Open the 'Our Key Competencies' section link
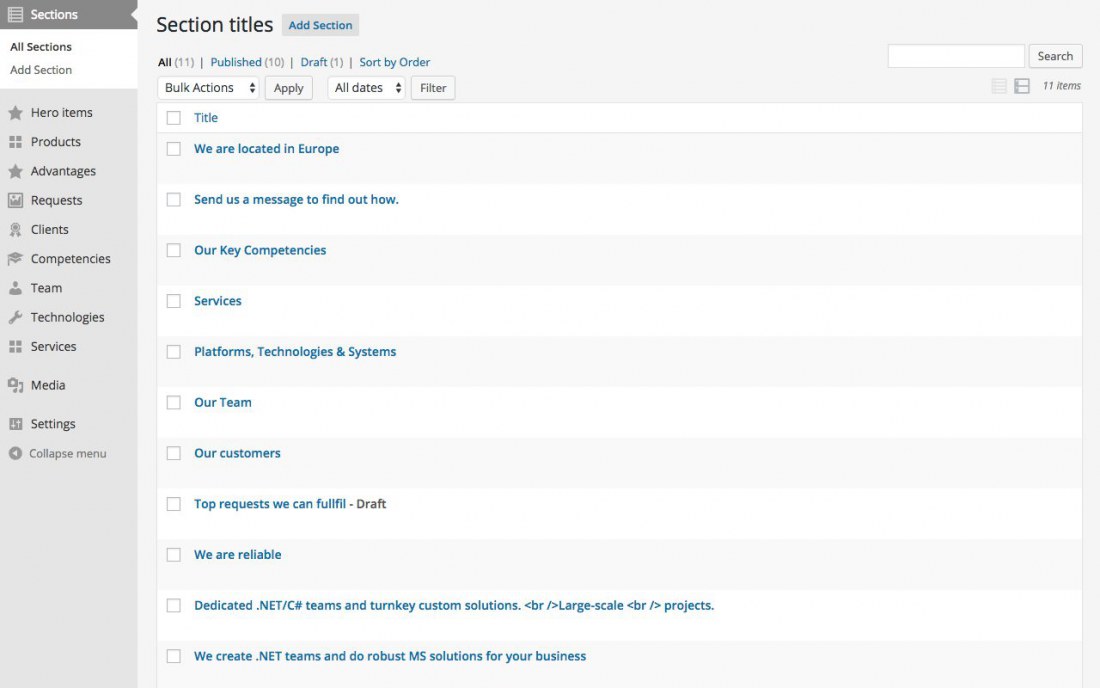This screenshot has height=688, width=1100. (260, 250)
